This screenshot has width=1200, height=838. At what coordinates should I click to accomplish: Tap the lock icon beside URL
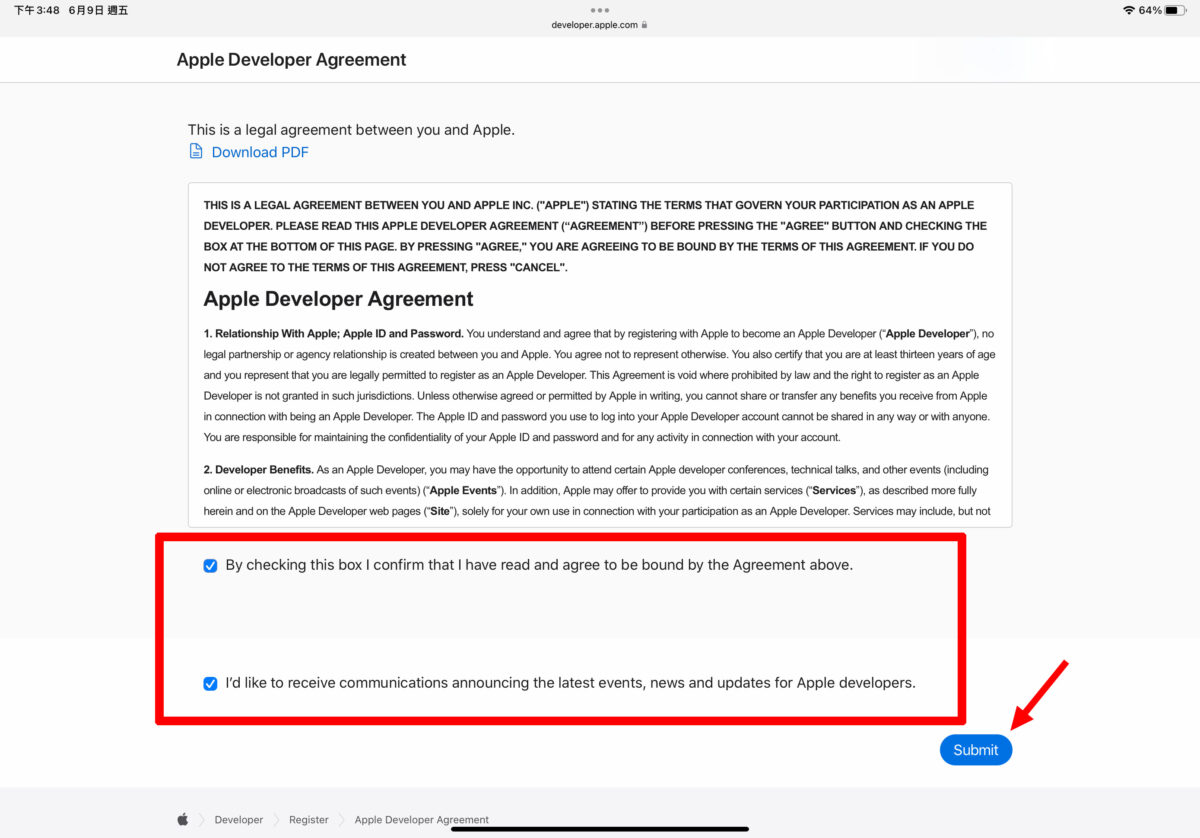645,25
